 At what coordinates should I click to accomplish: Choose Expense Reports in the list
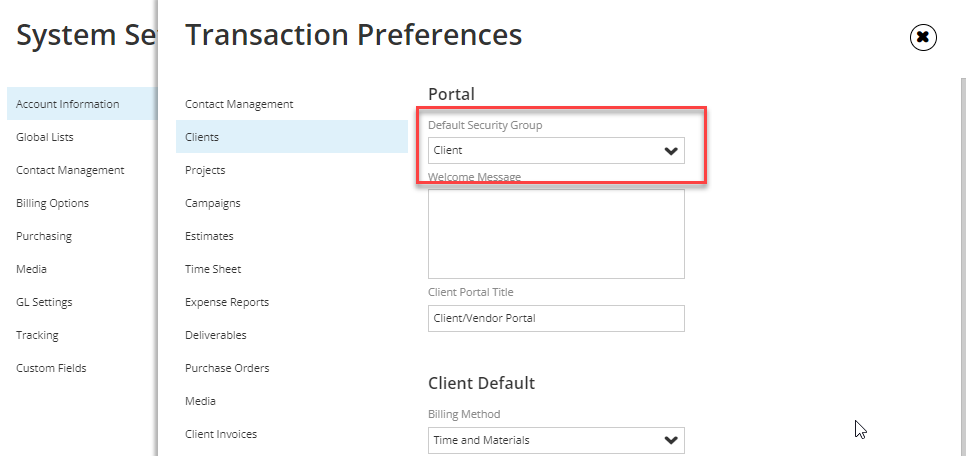[227, 302]
